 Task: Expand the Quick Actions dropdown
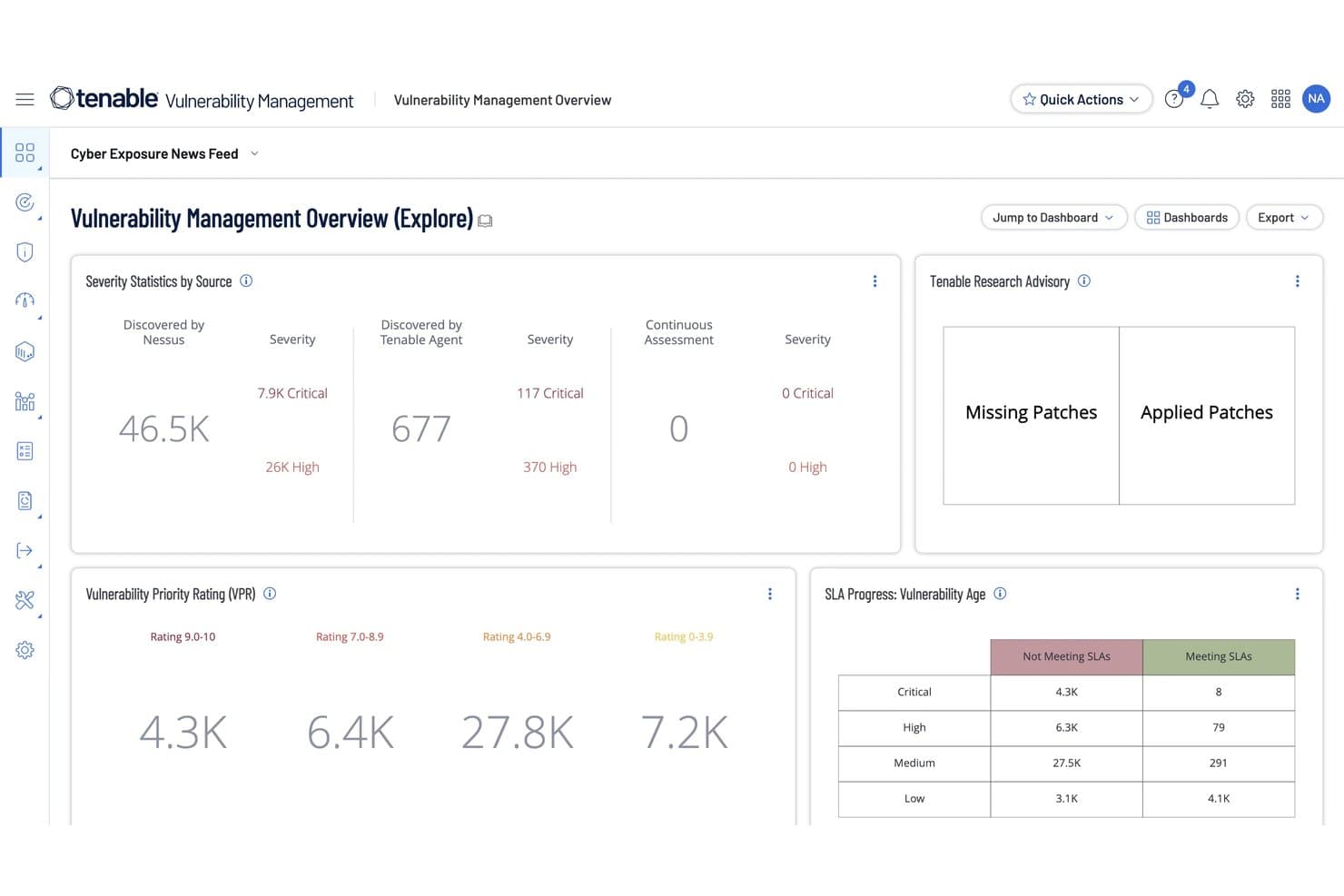[x=1081, y=99]
